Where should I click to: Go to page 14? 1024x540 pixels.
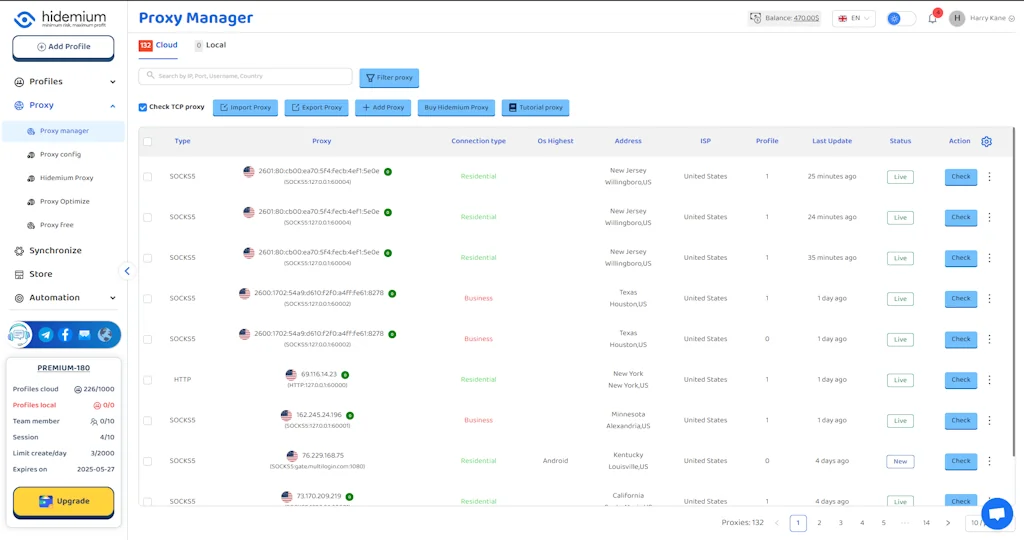926,522
